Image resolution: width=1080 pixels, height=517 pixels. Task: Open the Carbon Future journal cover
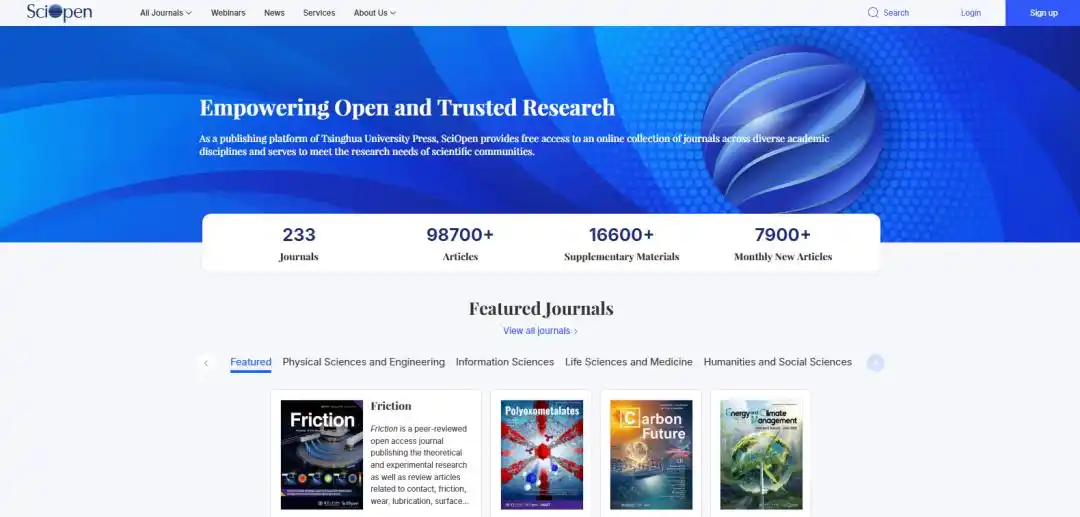[x=652, y=454]
